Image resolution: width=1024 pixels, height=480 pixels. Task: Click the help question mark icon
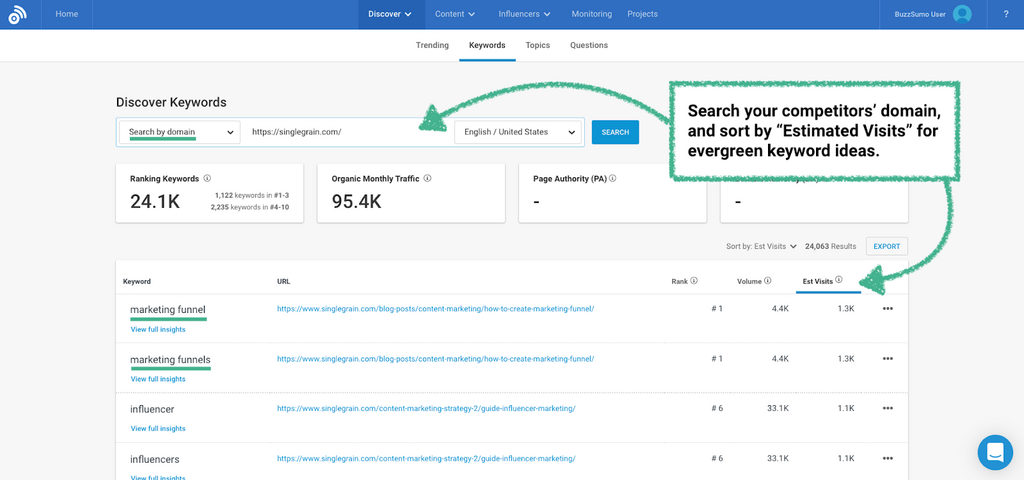coord(1005,14)
